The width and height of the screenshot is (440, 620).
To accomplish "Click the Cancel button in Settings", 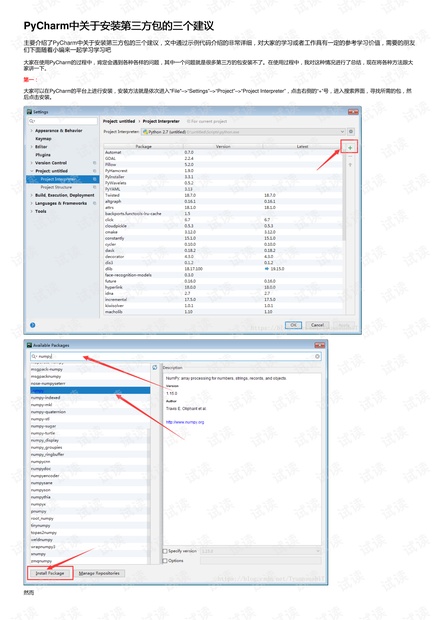I will pyautogui.click(x=317, y=325).
